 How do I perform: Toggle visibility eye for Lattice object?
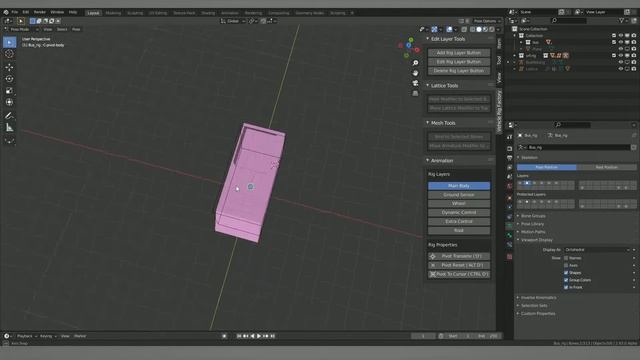coord(621,69)
